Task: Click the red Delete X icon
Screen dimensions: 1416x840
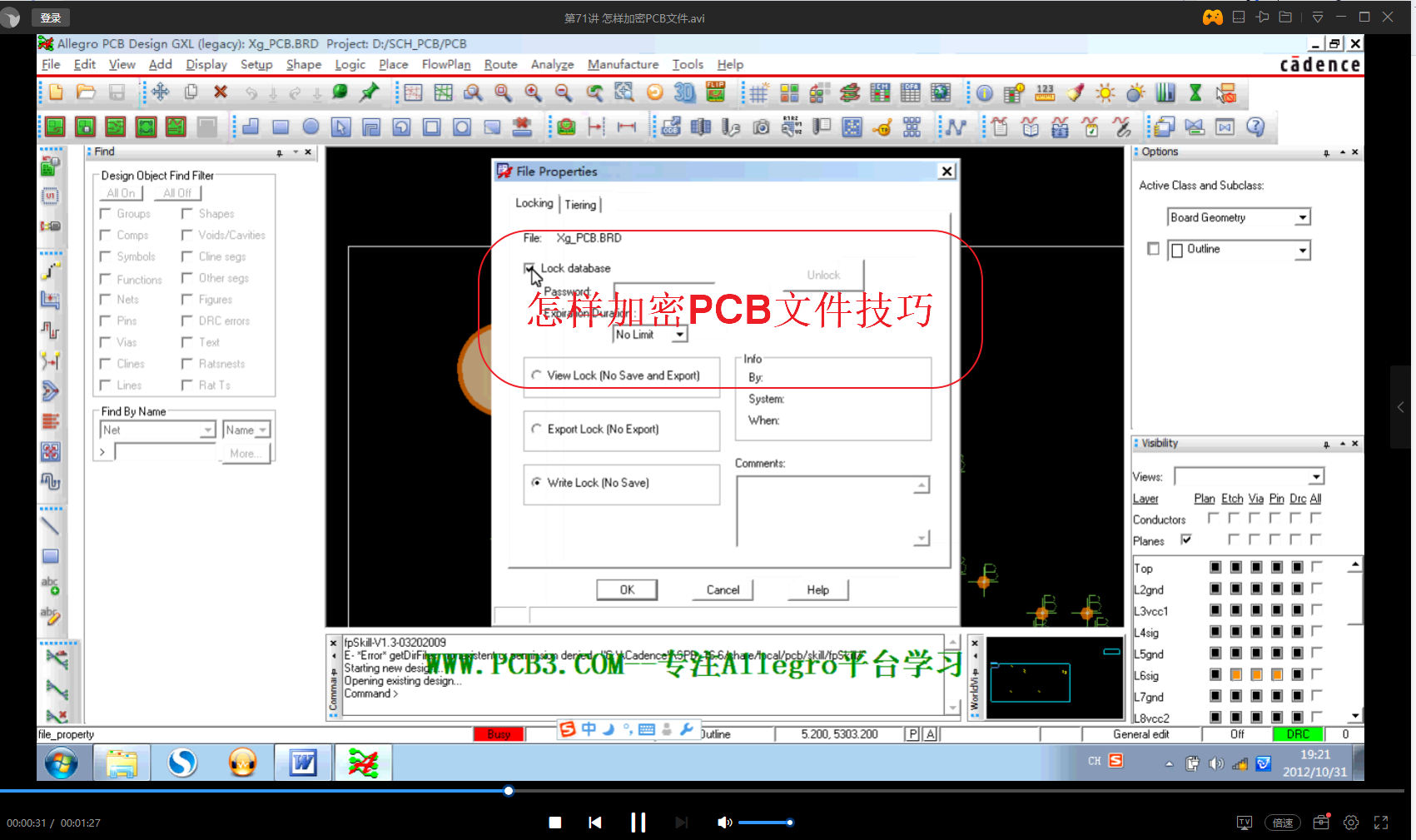Action: click(x=221, y=92)
